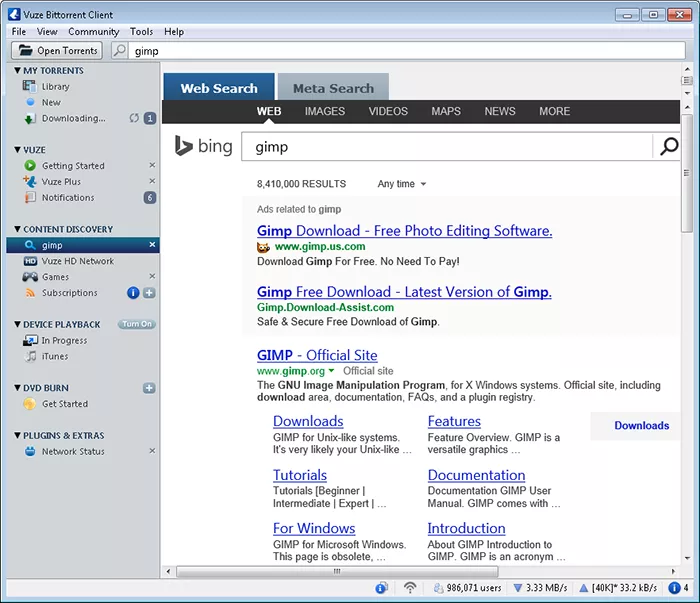Click download speed 3.33 MB/s indicator
The height and width of the screenshot is (603, 700).
click(540, 588)
